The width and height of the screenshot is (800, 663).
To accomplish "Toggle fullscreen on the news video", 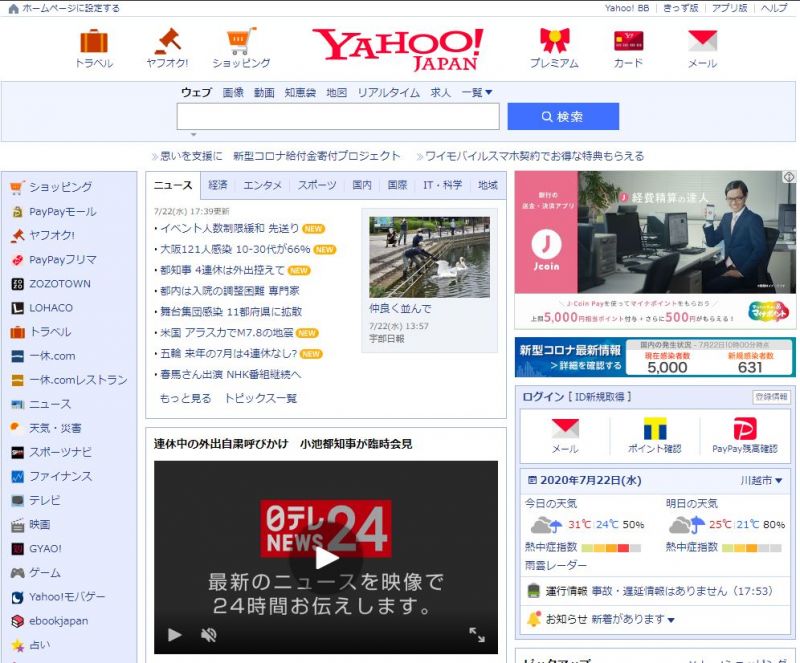I will pyautogui.click(x=478, y=634).
